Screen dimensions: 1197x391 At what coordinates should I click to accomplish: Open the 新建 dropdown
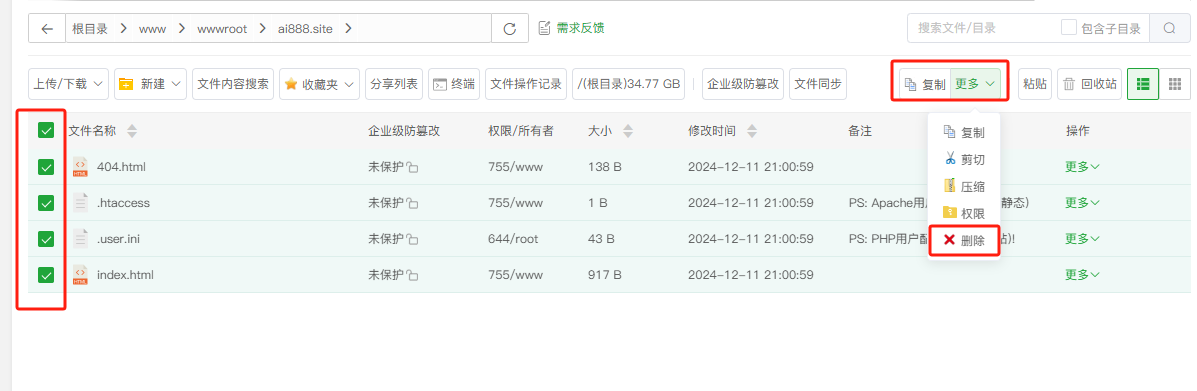coord(150,84)
